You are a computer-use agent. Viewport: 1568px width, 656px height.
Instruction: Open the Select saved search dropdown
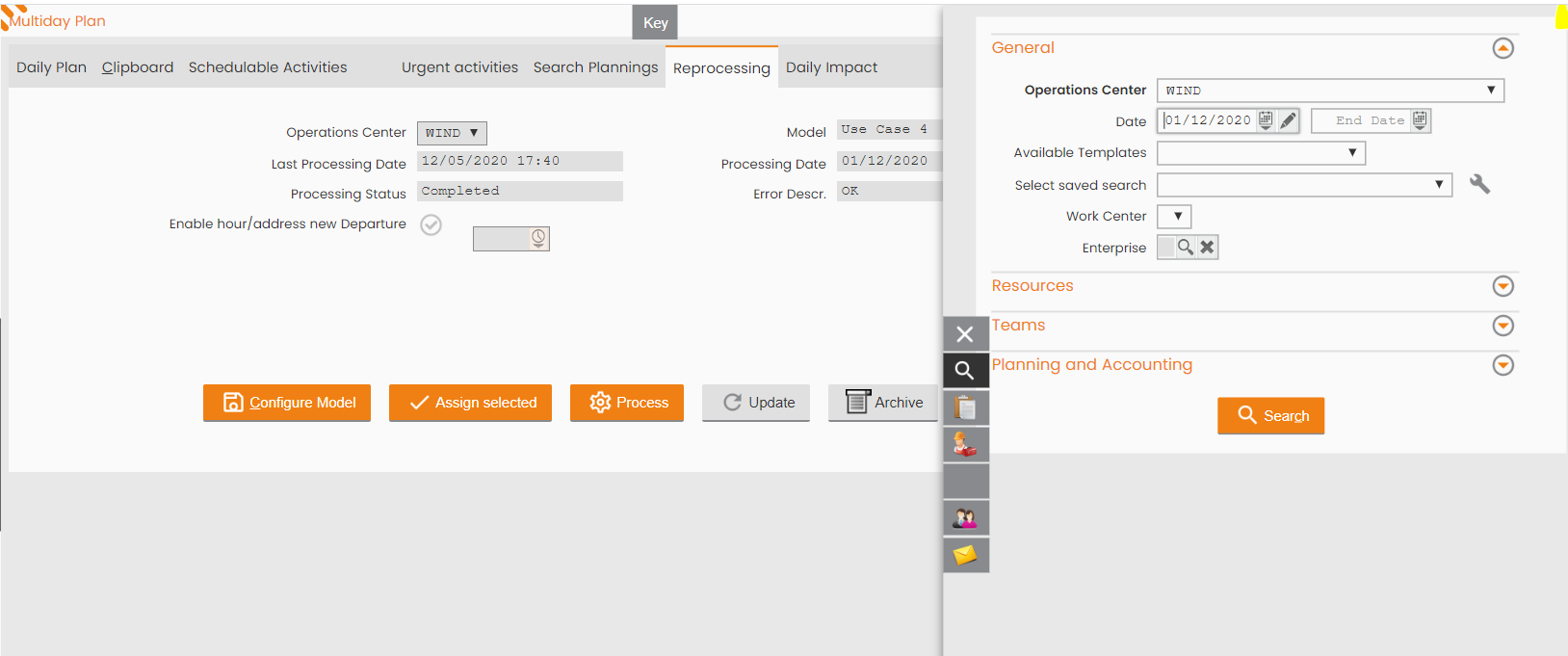click(1304, 185)
